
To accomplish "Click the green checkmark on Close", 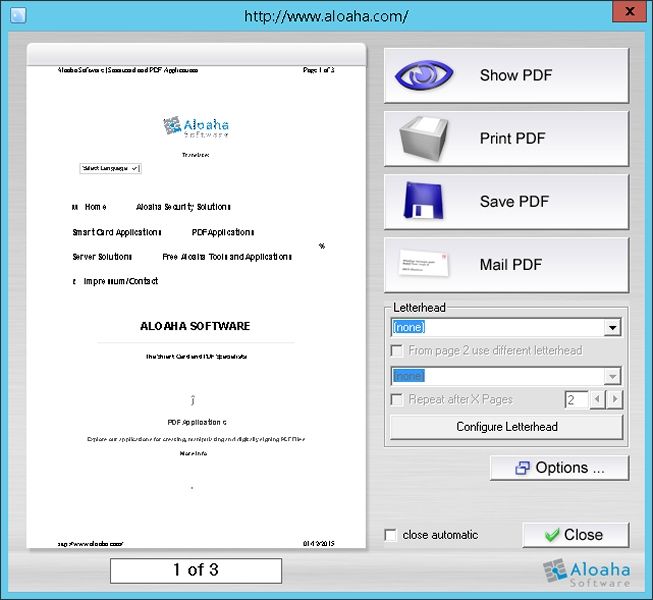I will coord(552,535).
